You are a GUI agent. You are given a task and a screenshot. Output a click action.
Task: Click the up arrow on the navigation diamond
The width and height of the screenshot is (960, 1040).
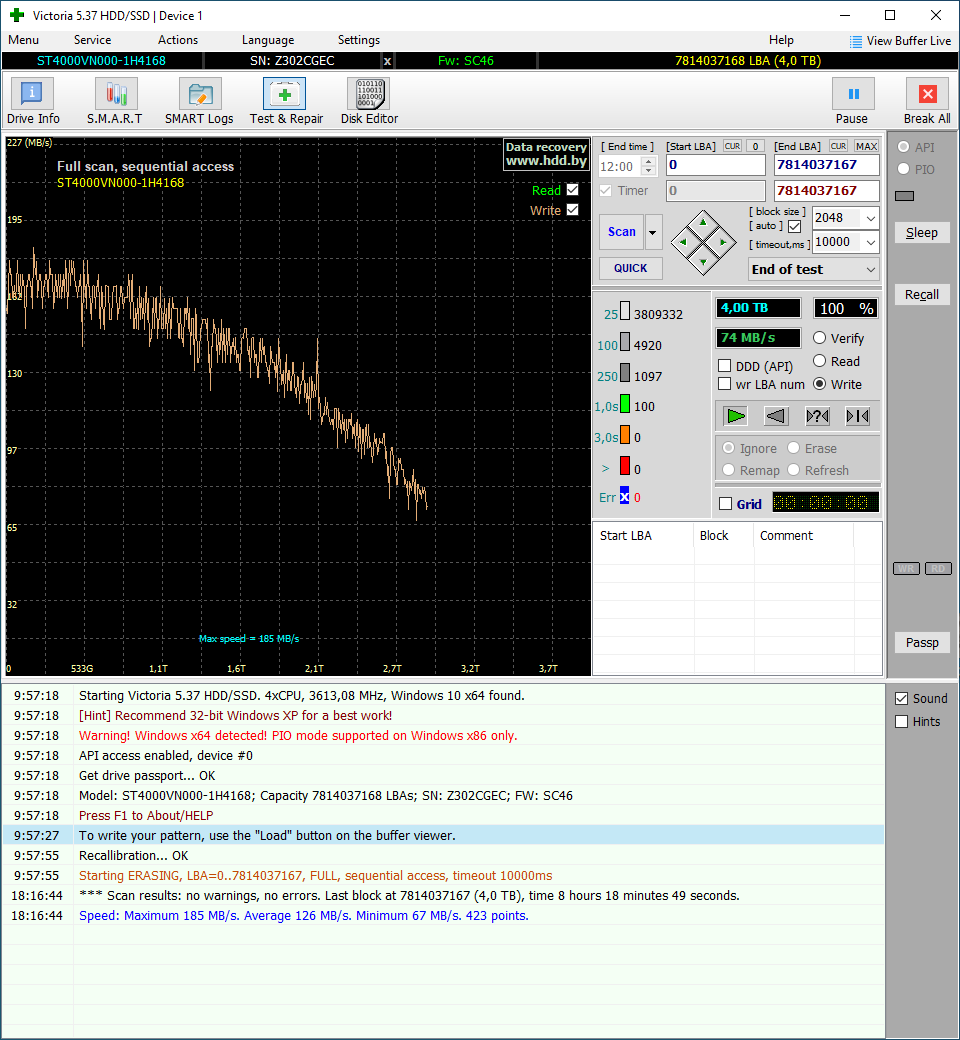point(703,221)
